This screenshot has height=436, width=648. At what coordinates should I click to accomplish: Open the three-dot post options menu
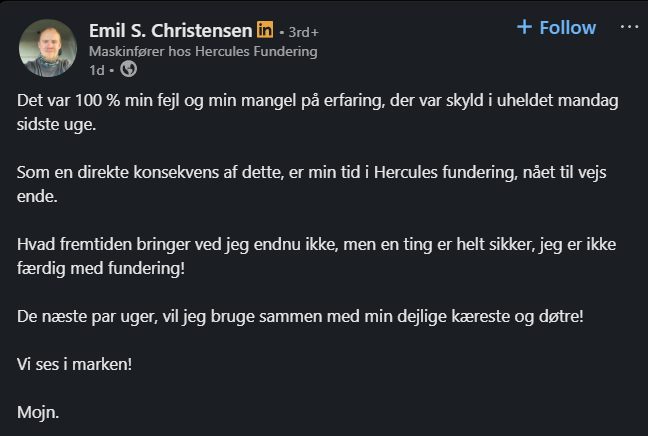pos(629,27)
